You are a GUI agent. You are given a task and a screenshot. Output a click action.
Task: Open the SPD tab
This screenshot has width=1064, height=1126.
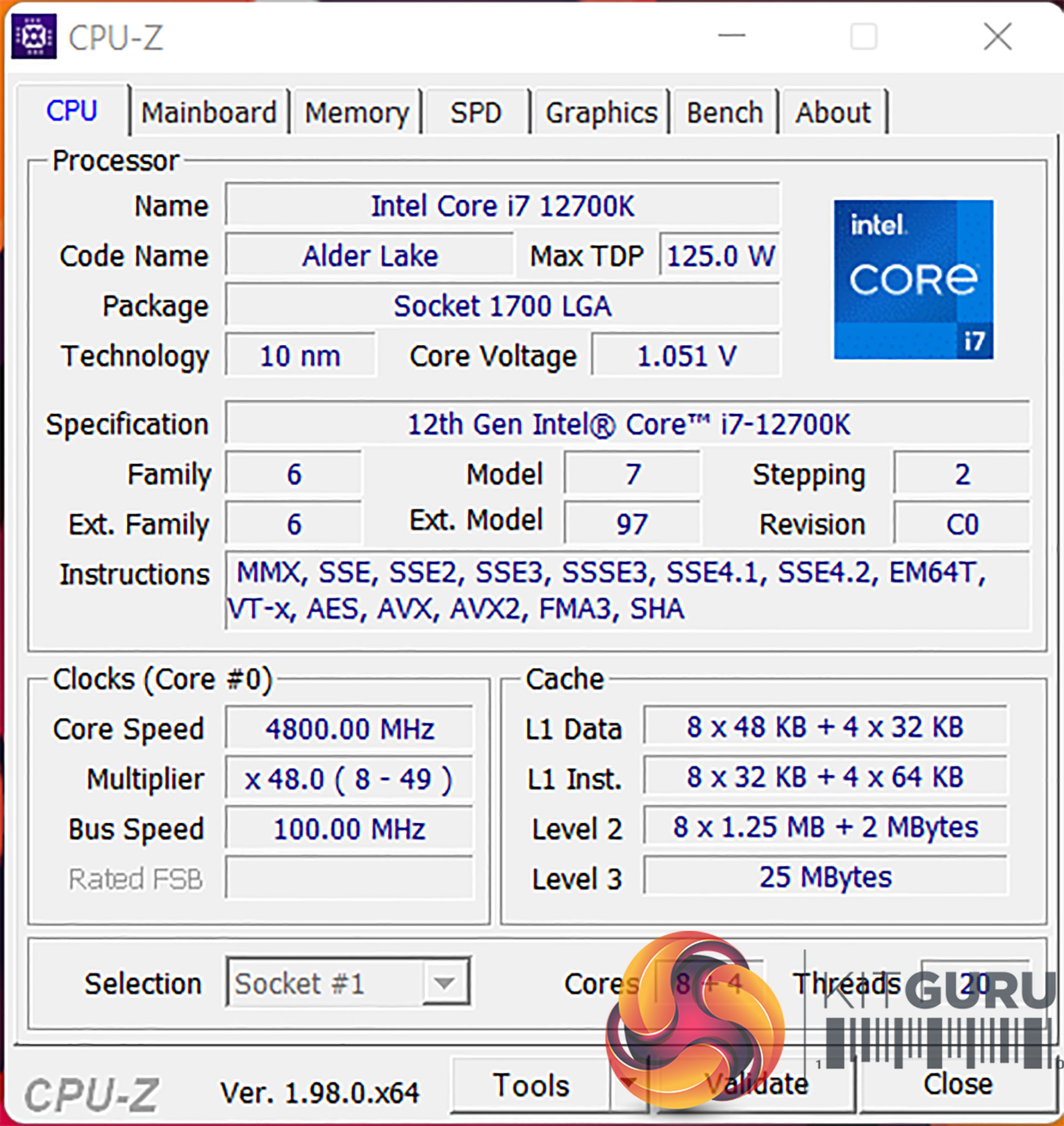(x=476, y=113)
